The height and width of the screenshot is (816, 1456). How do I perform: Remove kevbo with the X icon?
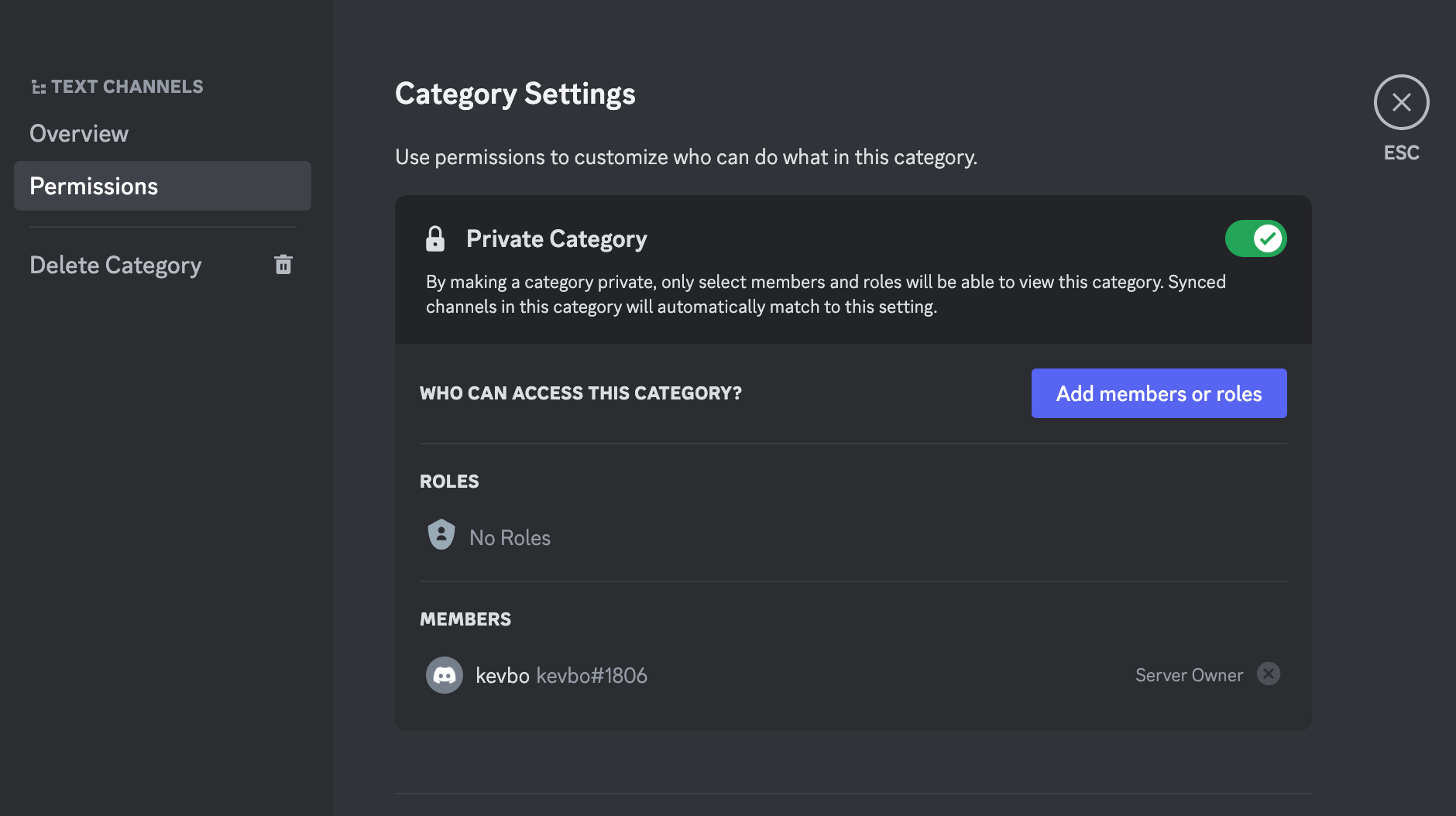1269,674
